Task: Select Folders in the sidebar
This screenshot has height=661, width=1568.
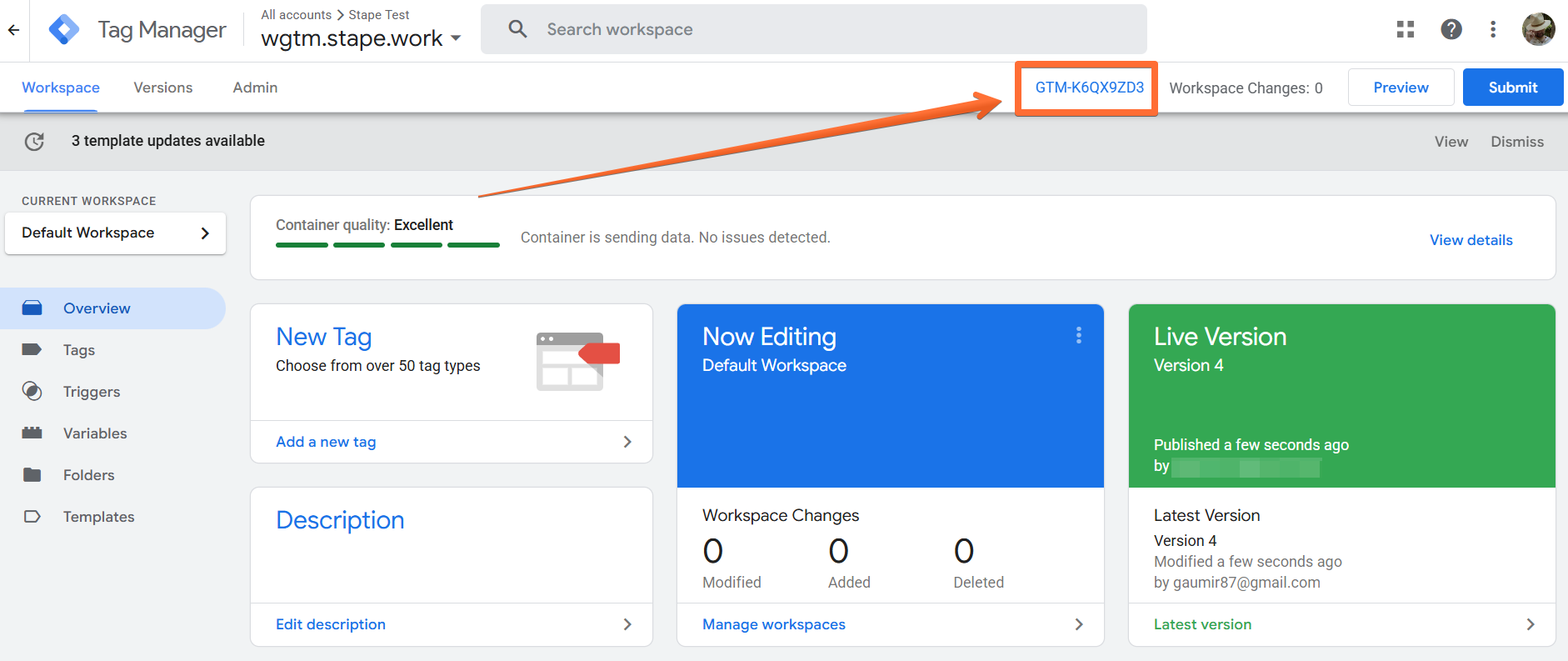Action: coord(112,475)
